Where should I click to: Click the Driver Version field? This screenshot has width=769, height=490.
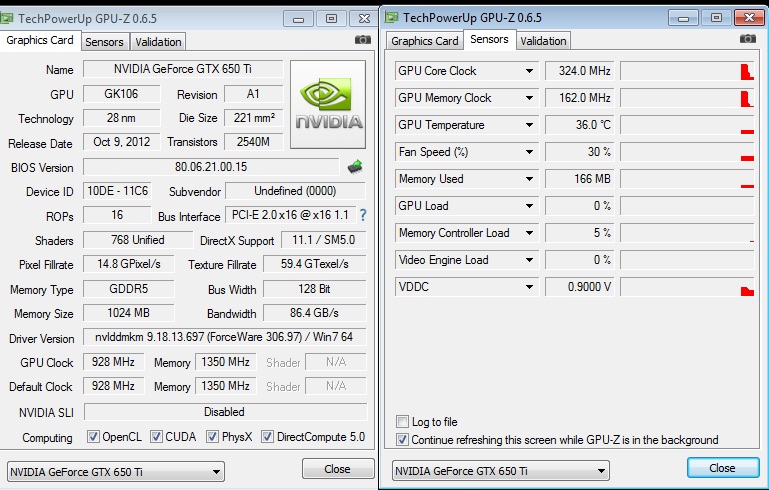(224, 337)
